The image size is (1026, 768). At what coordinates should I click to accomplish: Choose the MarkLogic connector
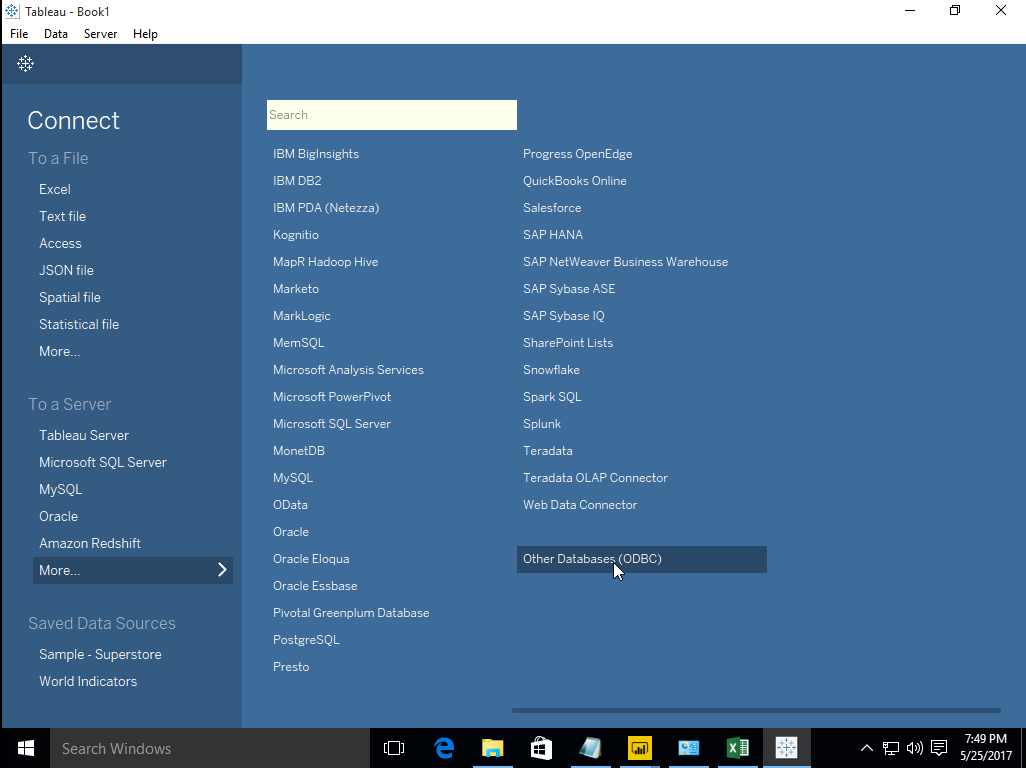click(x=302, y=316)
